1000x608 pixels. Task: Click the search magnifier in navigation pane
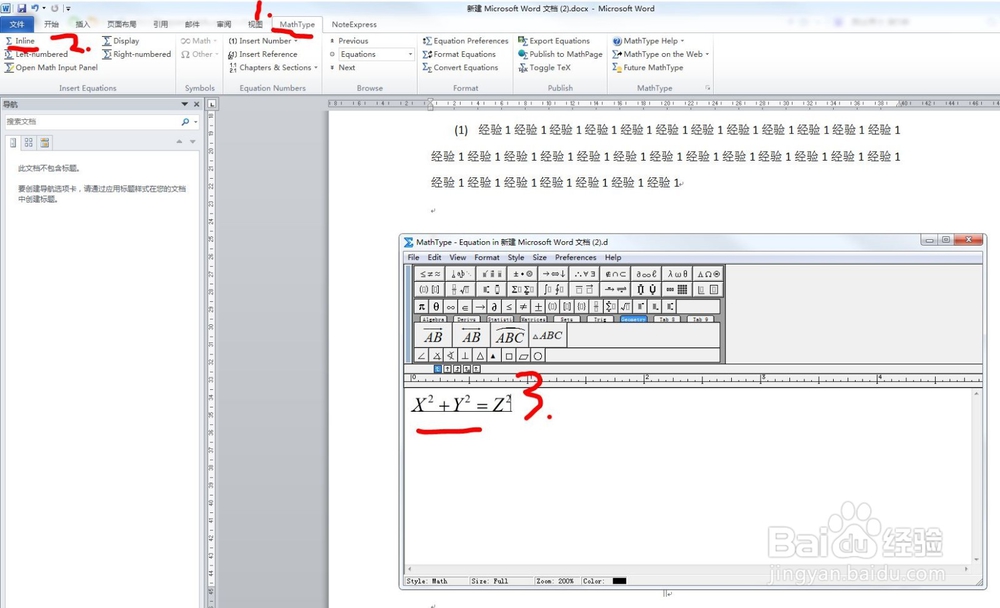pos(186,122)
